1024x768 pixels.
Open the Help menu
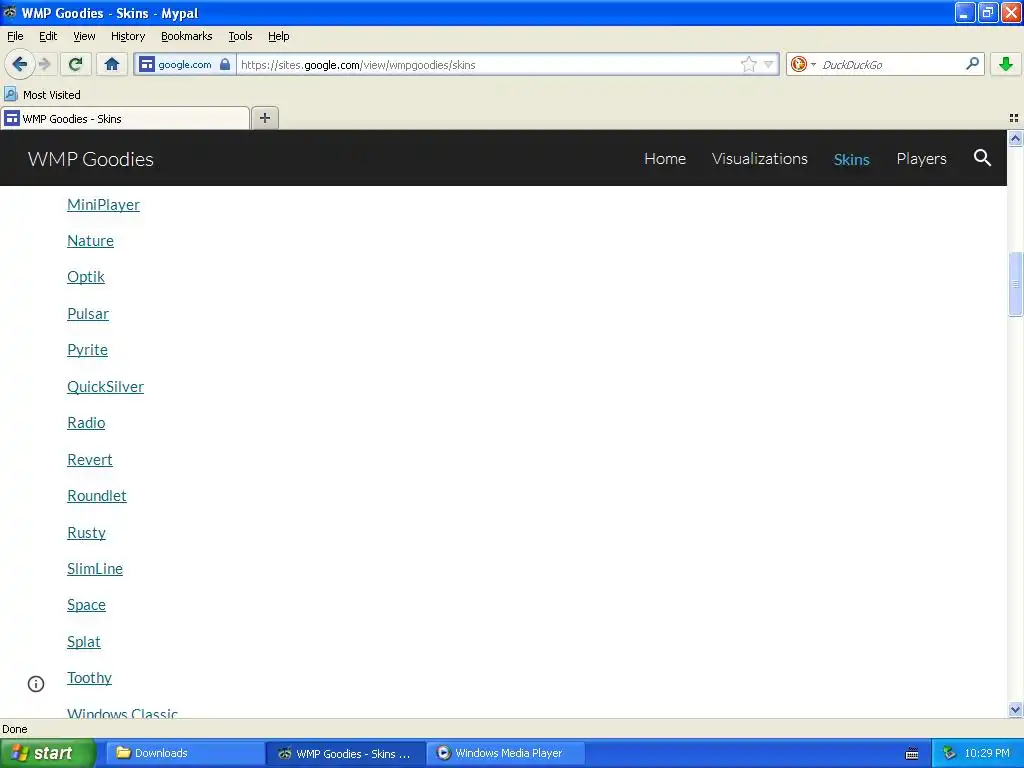(279, 36)
